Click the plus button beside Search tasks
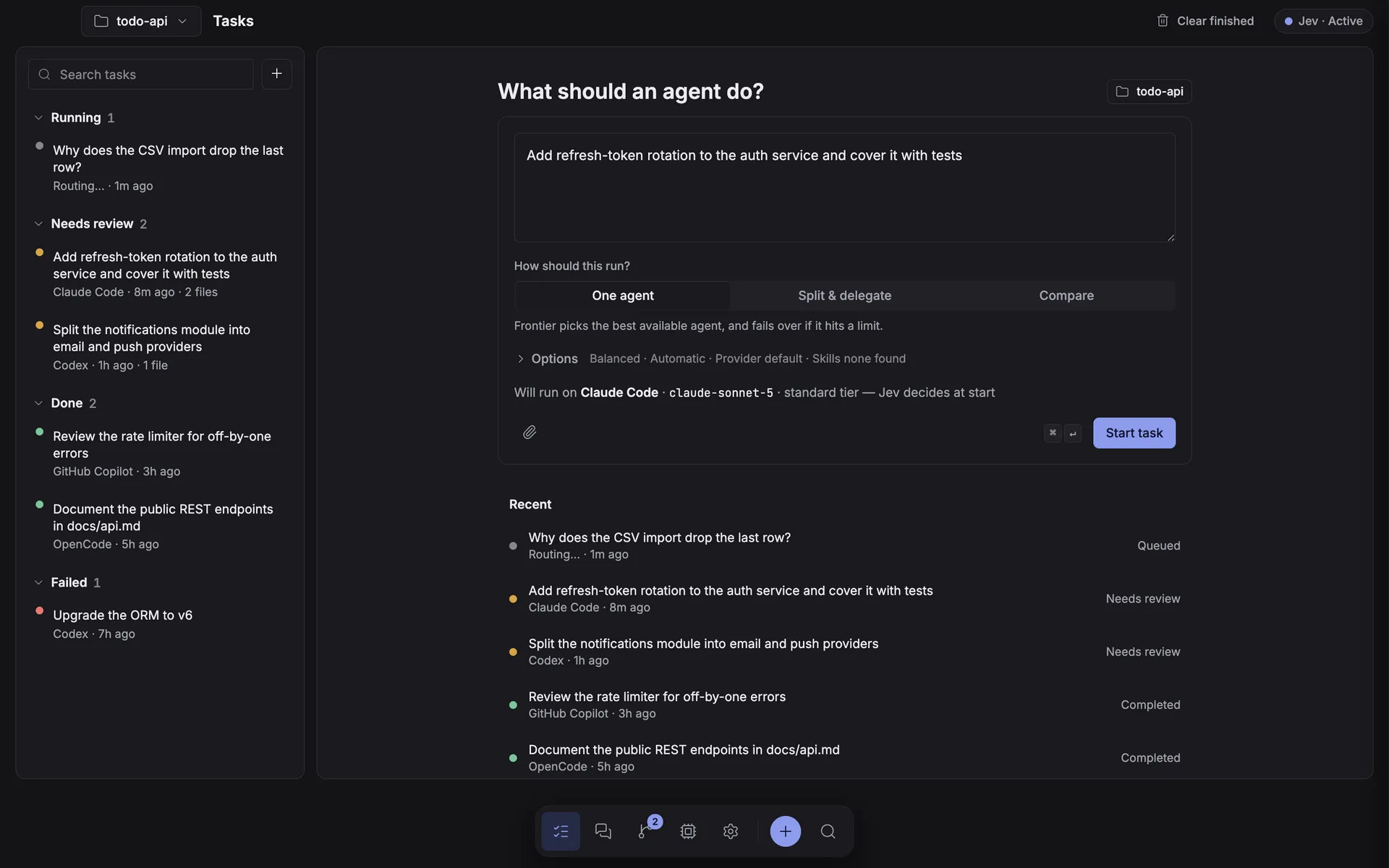The height and width of the screenshot is (868, 1389). [x=276, y=74]
